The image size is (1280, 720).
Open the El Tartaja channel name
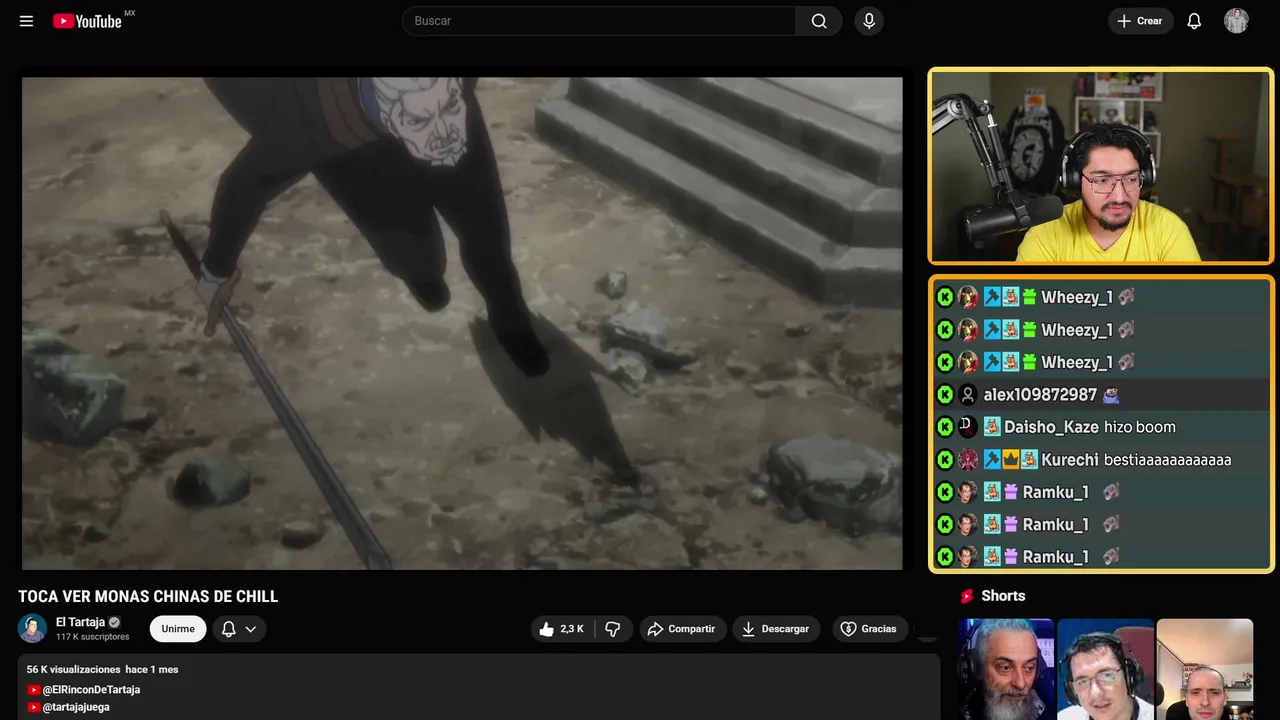coord(80,622)
